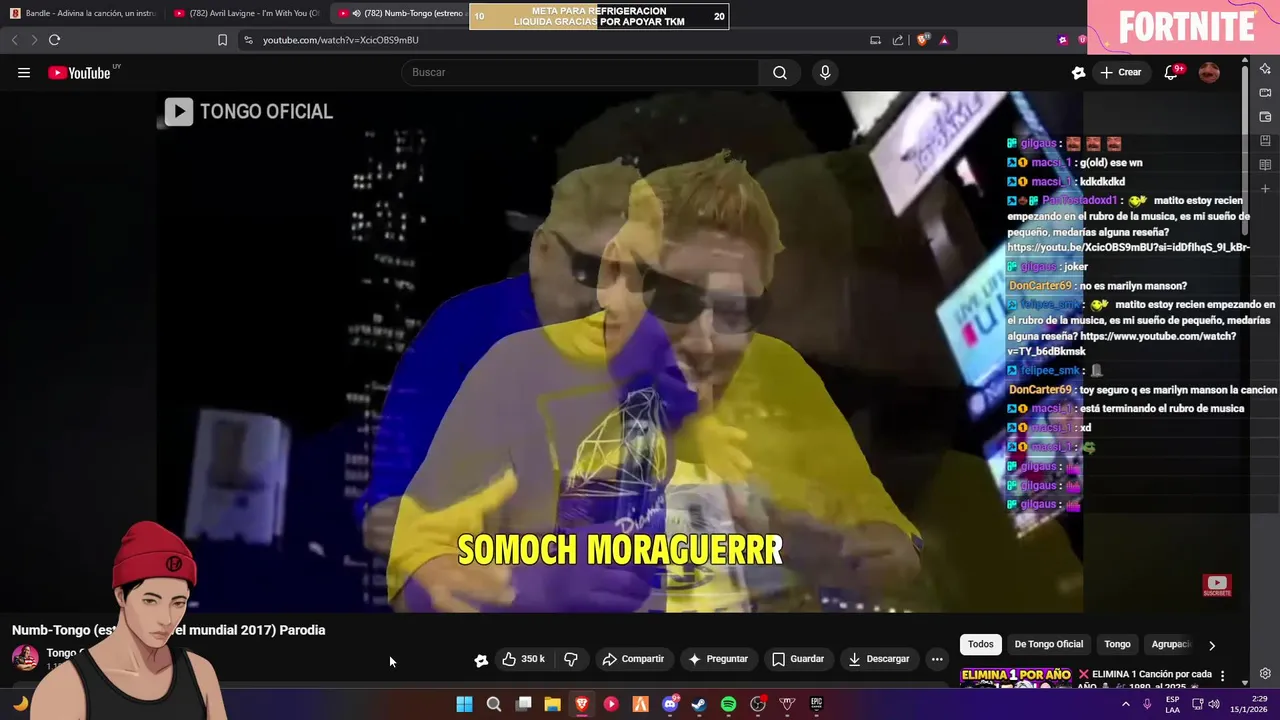Select the Todos filter chip
This screenshot has height=720, width=1280.
[x=981, y=644]
